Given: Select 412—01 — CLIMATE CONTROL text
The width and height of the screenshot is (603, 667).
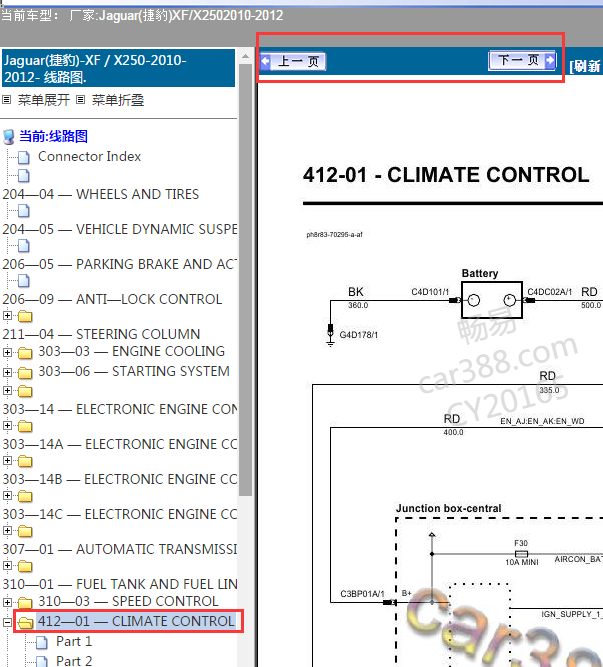Looking at the screenshot, I should tap(136, 621).
